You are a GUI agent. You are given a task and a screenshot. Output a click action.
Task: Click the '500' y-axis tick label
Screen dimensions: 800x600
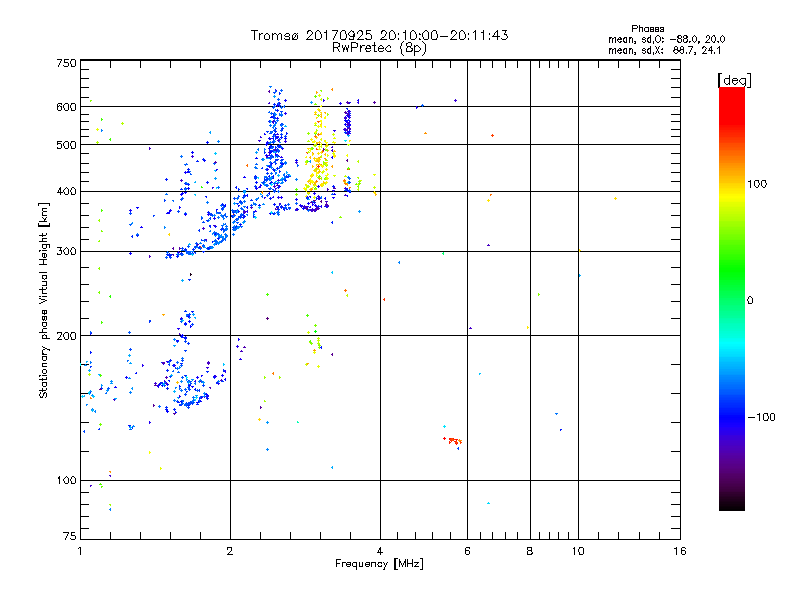[x=66, y=145]
